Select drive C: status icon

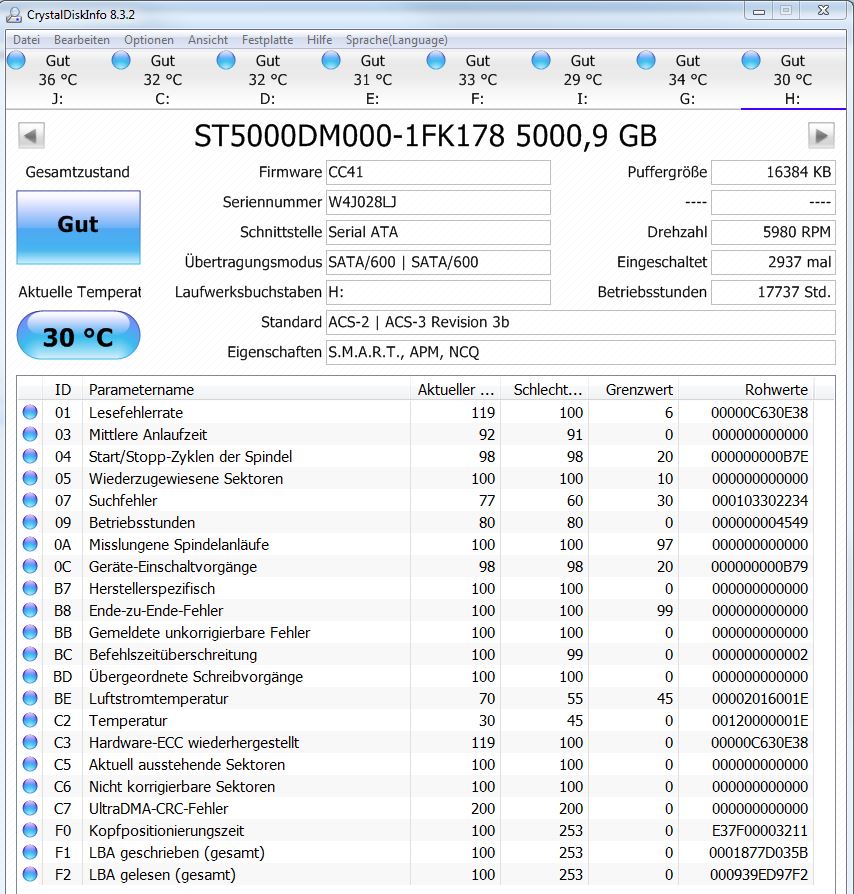pyautogui.click(x=121, y=60)
